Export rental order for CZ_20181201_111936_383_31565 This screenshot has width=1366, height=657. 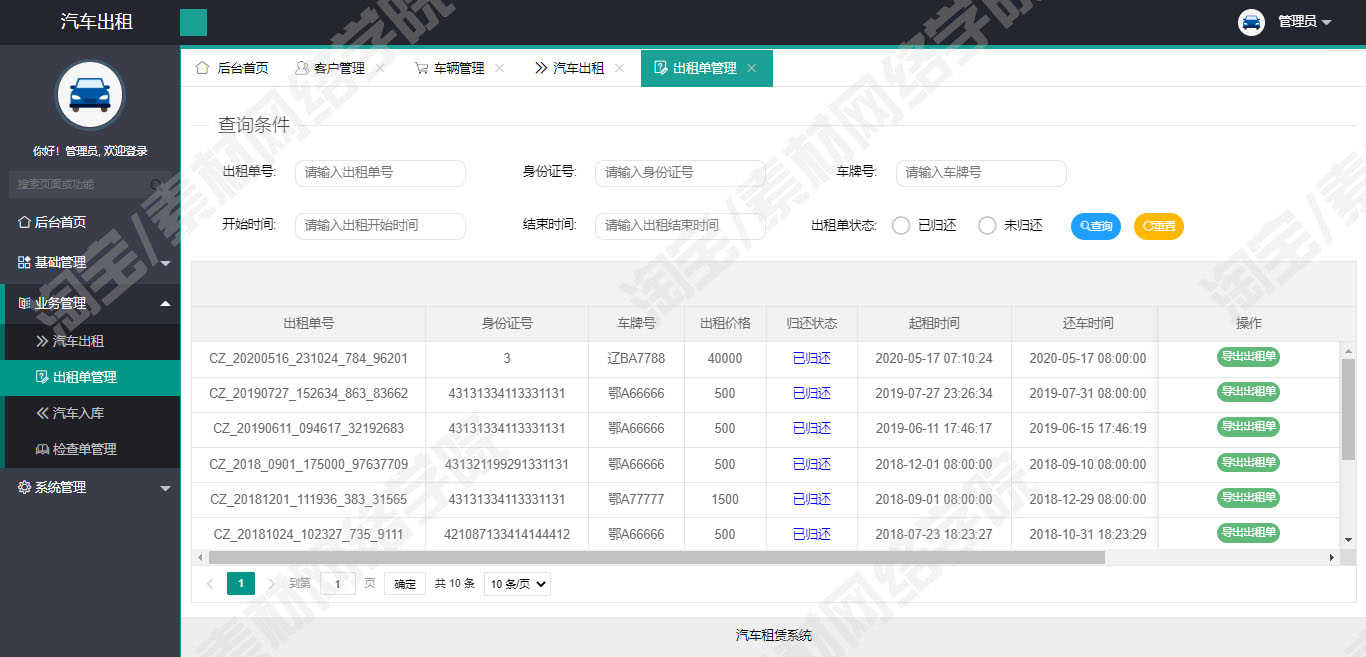[x=1248, y=497]
